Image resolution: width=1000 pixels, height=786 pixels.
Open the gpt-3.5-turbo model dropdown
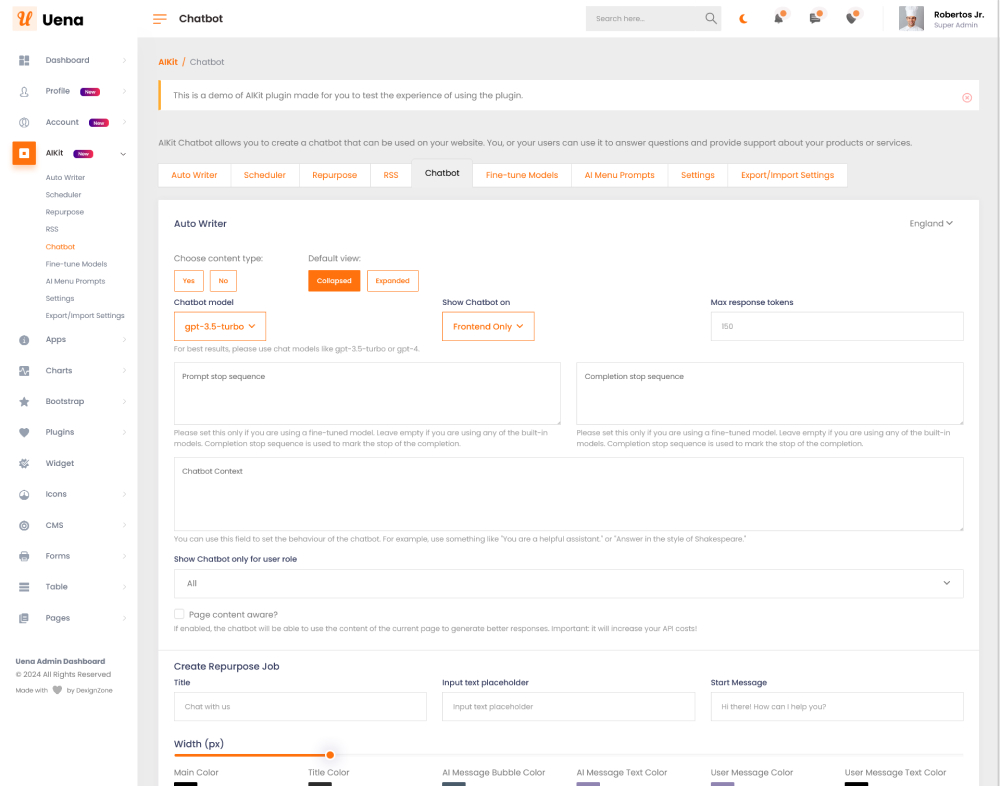point(220,327)
